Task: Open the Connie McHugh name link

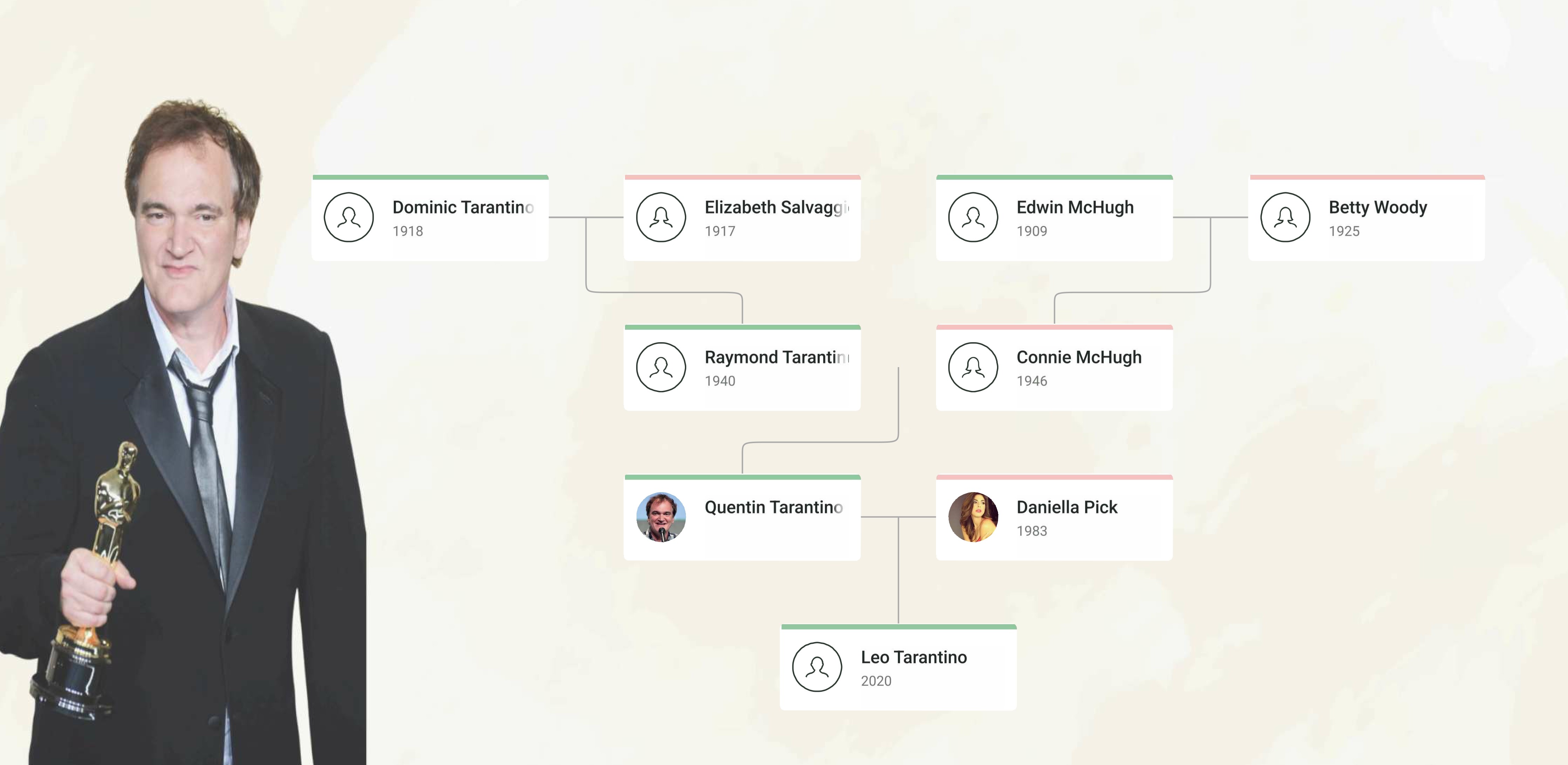Action: 1079,357
